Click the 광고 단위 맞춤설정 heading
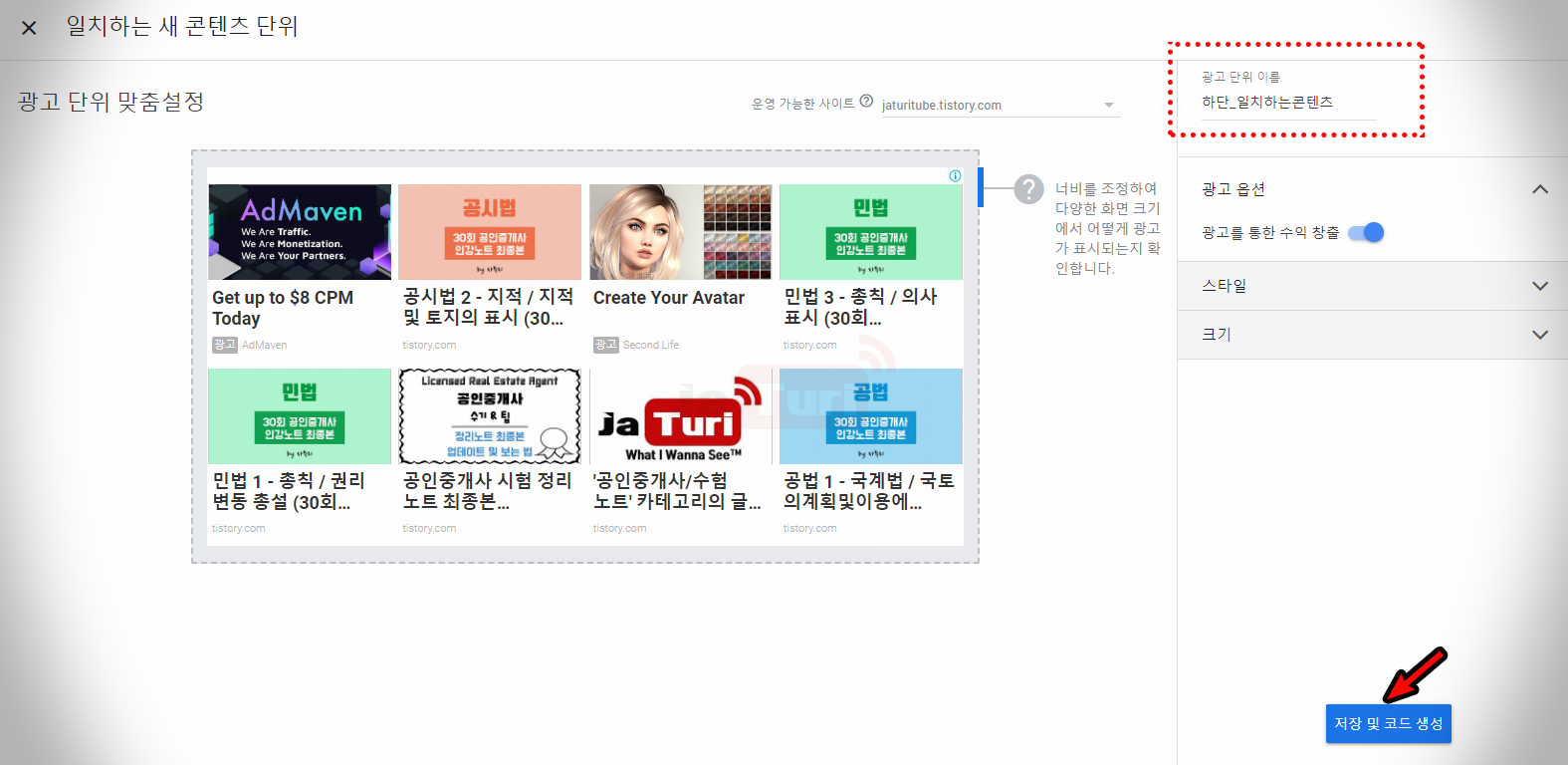Image resolution: width=1568 pixels, height=765 pixels. coord(111,102)
